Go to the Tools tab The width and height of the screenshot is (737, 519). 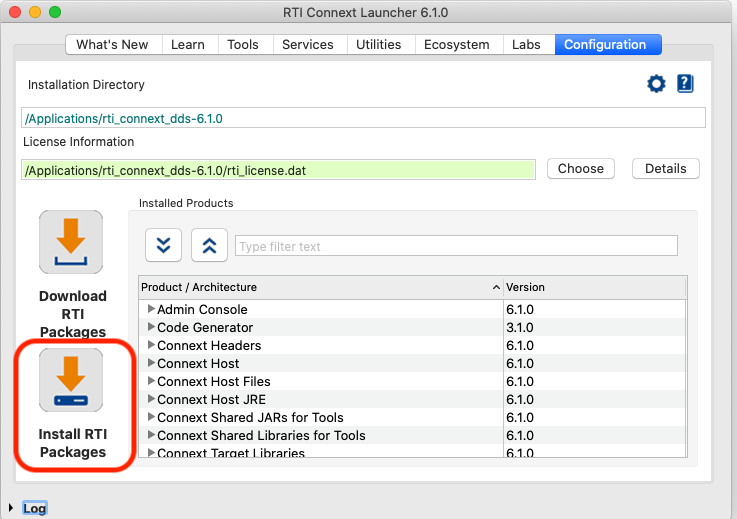[243, 45]
